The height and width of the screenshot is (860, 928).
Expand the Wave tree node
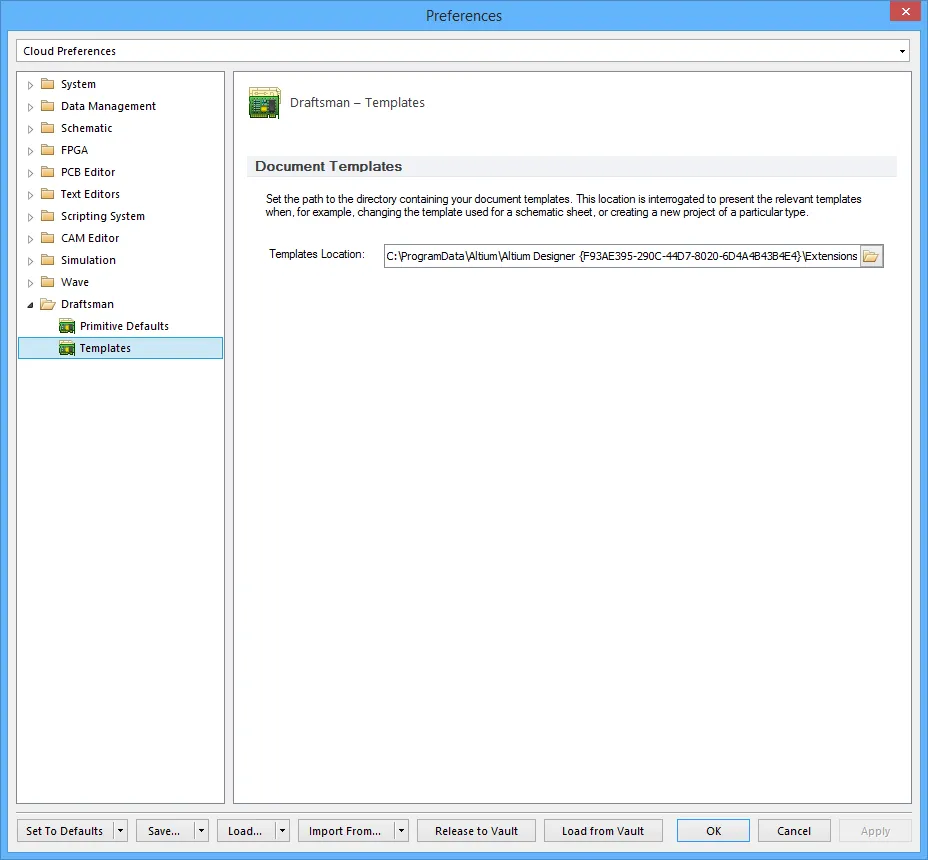30,283
